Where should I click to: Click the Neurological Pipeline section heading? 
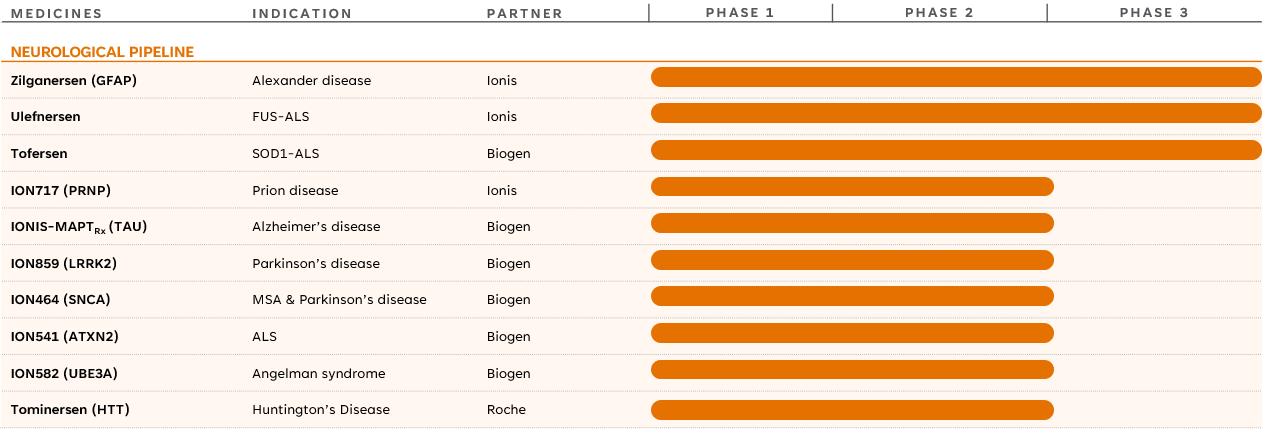pos(102,52)
